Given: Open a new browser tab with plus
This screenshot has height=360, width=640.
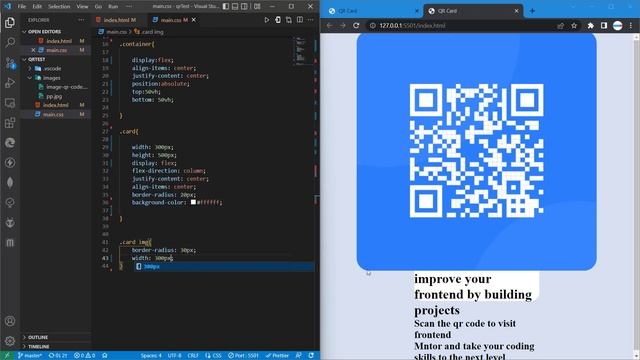Looking at the screenshot, I should [x=532, y=11].
